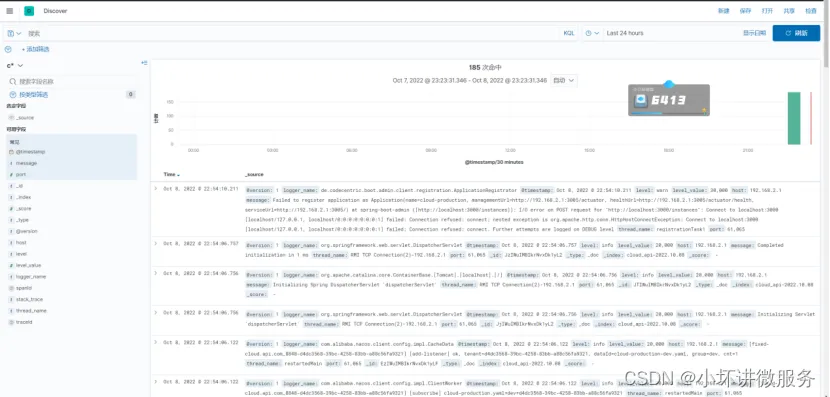Open the clock quick time menu

tap(592, 33)
